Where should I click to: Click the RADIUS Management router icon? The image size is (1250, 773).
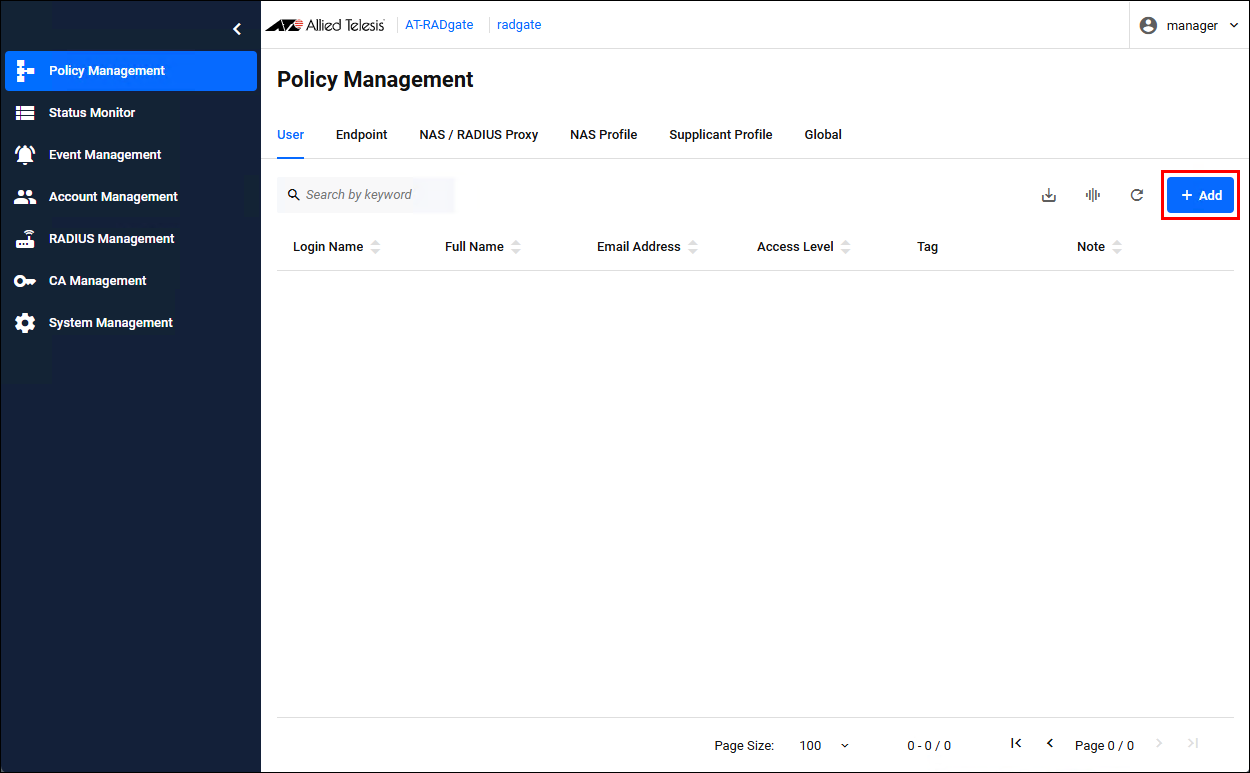(25, 239)
